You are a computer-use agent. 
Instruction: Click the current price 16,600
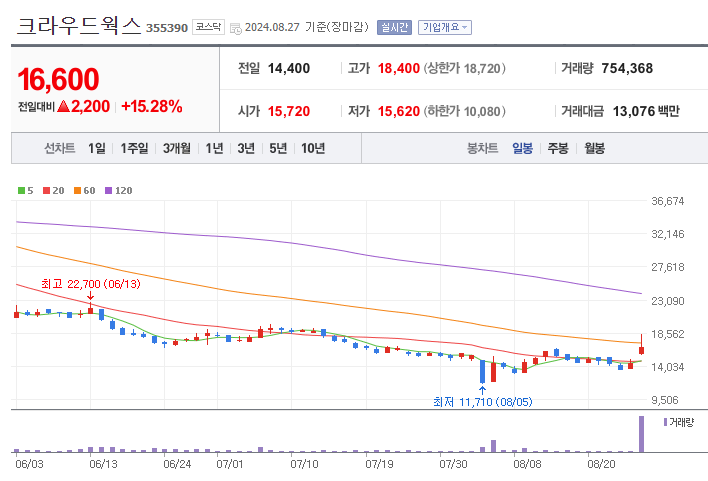tap(58, 79)
